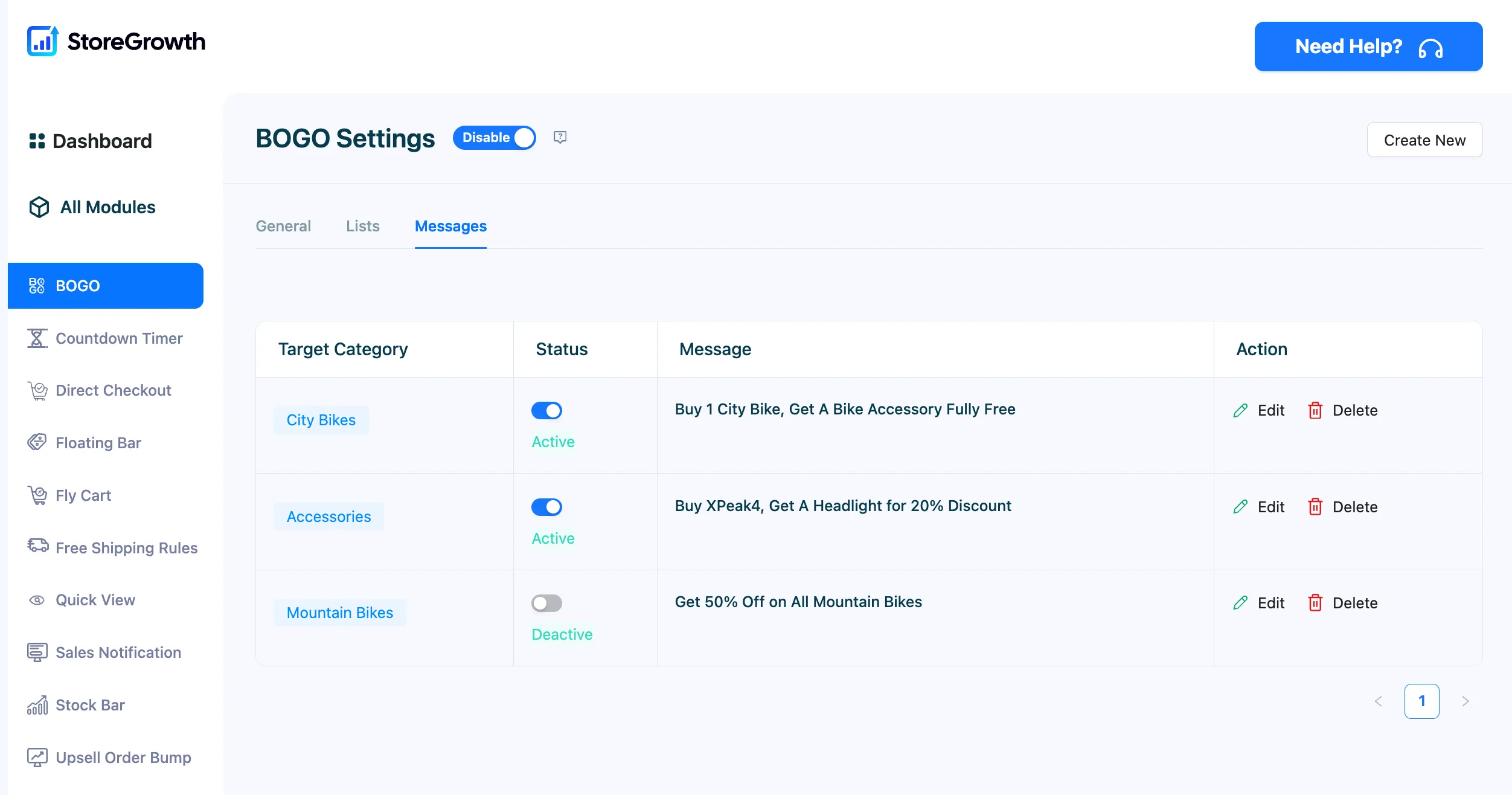Select page 1 in pagination
Screen dimensions: 1512x795
coord(1421,701)
